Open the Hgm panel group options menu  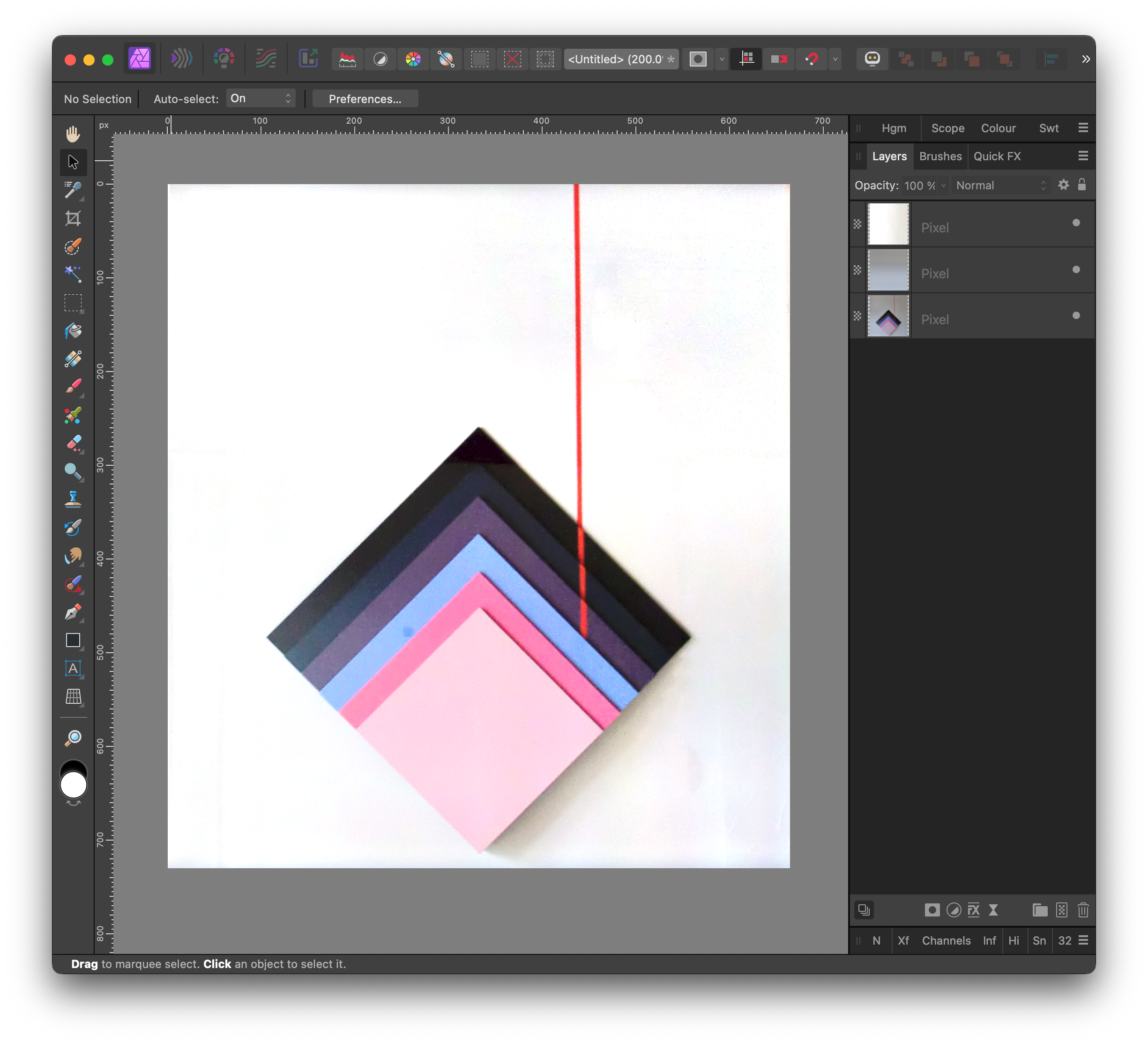click(x=1083, y=128)
